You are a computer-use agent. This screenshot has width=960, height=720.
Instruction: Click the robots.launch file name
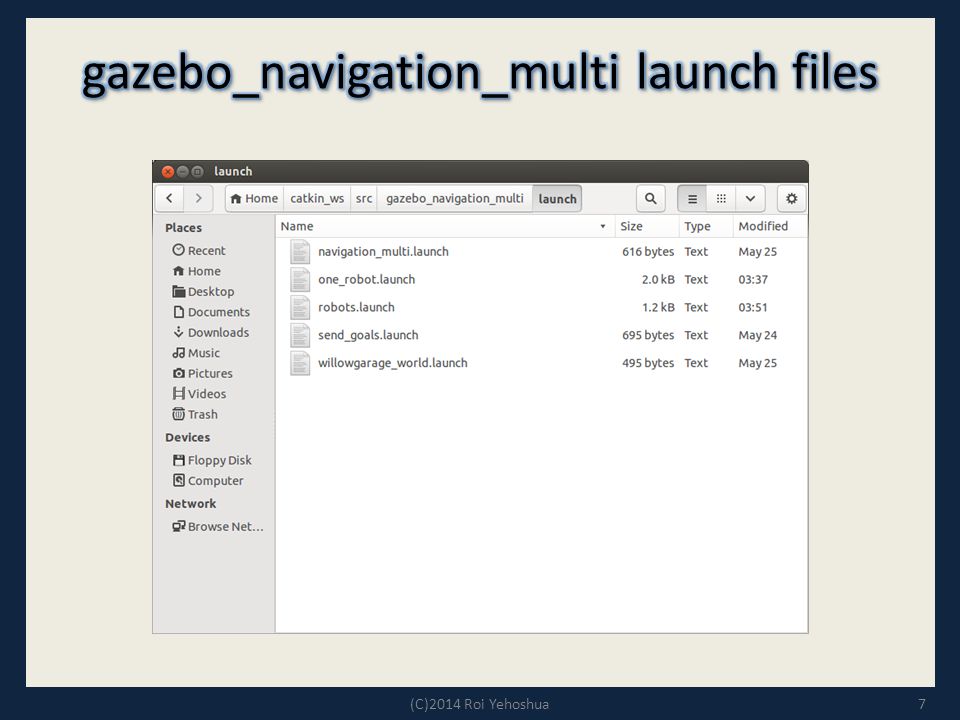356,307
